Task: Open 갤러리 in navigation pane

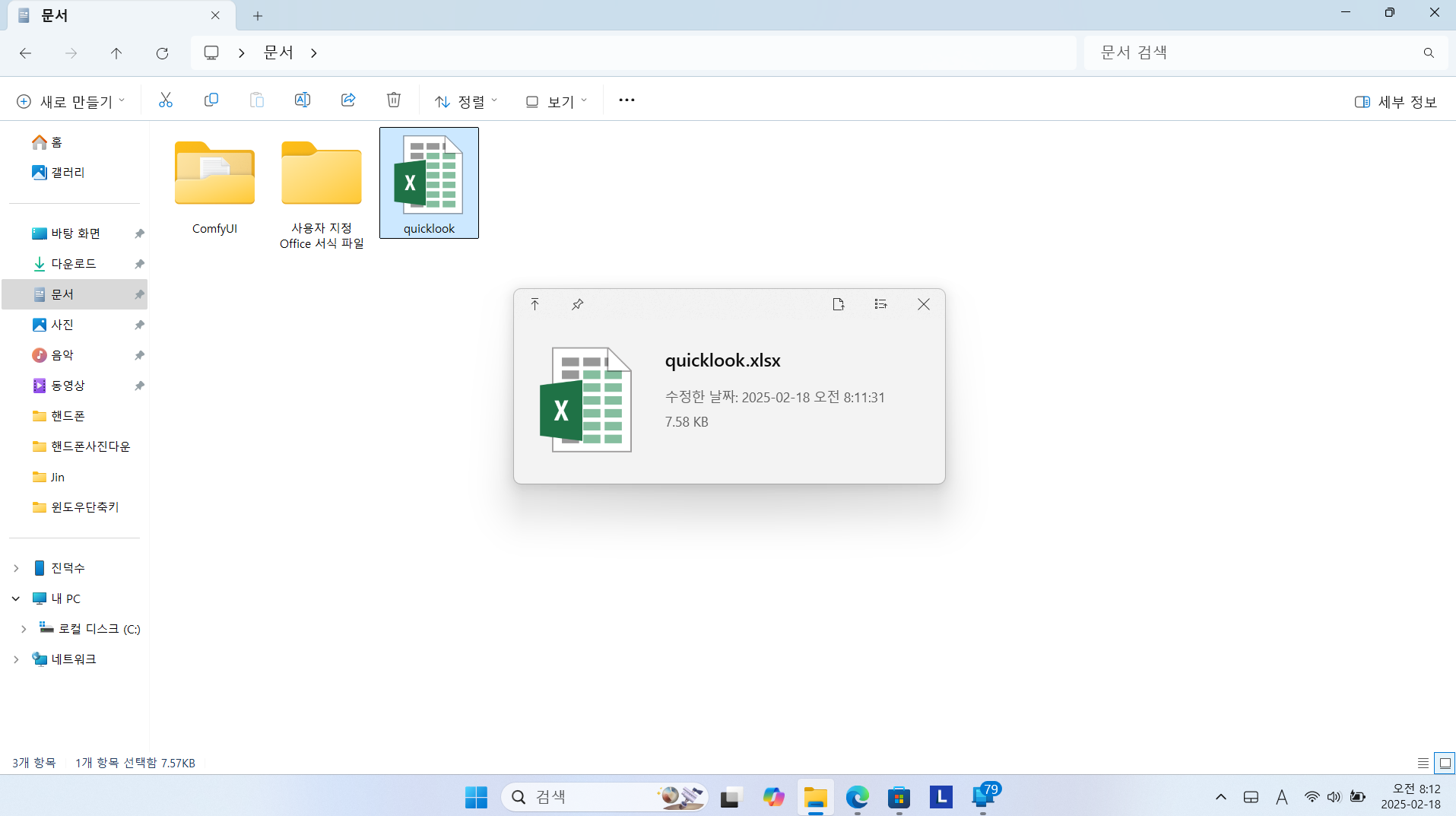Action: click(59, 173)
